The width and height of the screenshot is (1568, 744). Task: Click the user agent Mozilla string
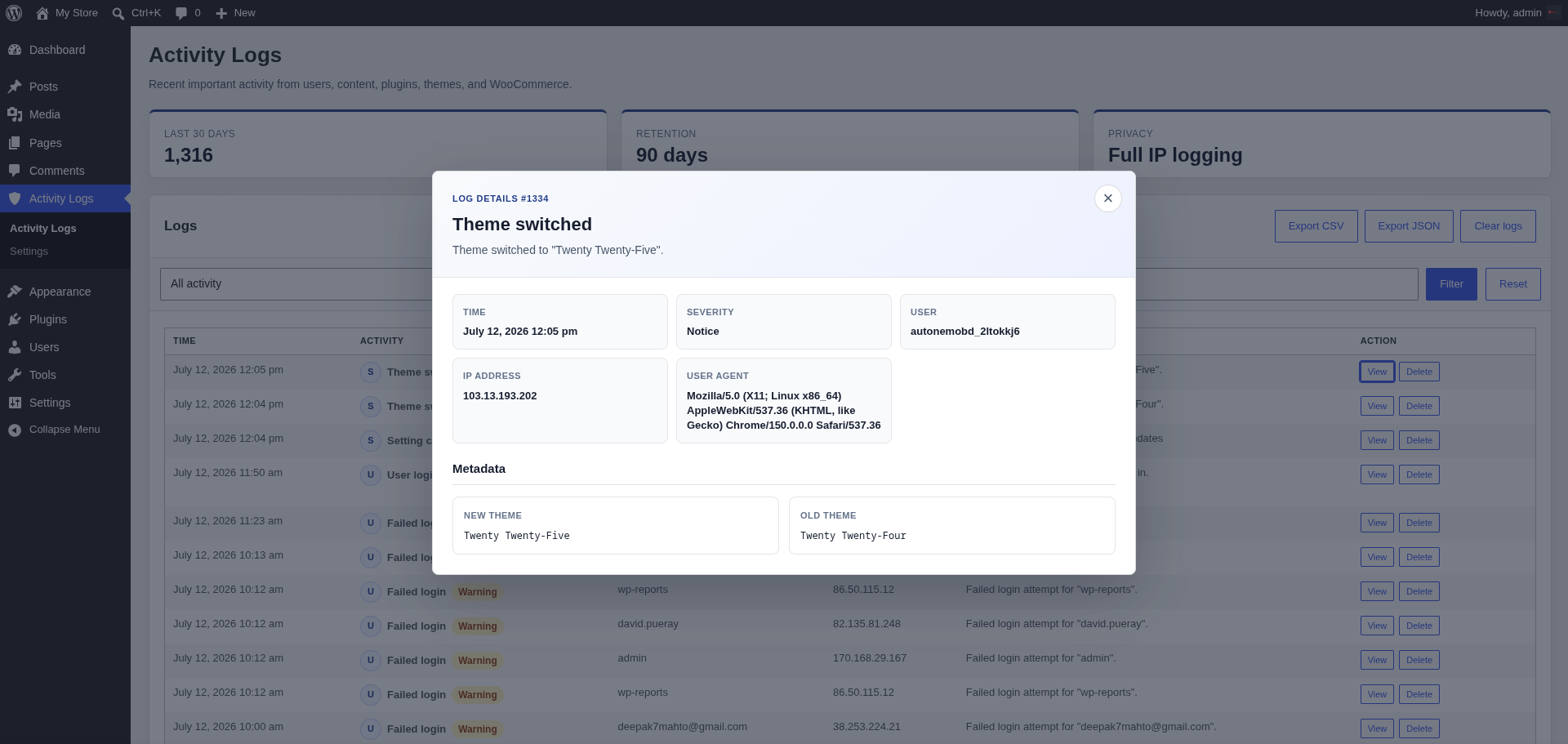point(784,411)
